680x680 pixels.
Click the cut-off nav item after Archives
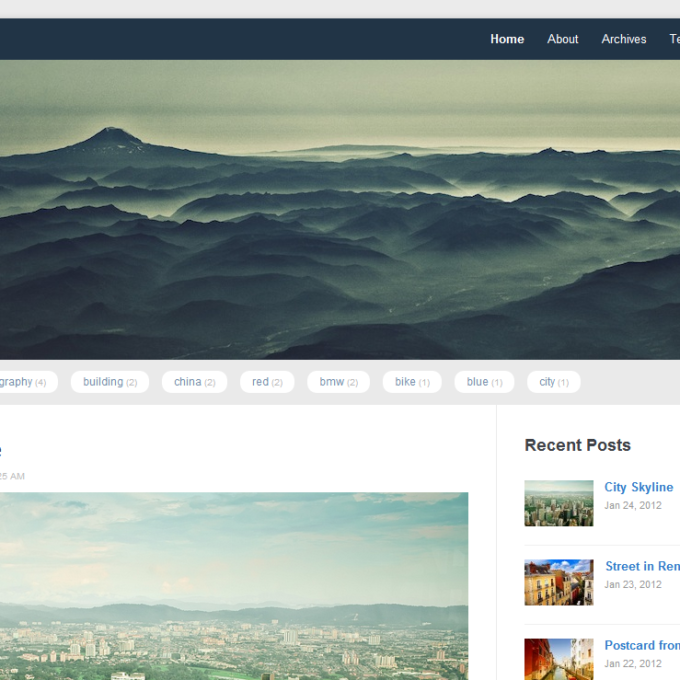coord(673,39)
